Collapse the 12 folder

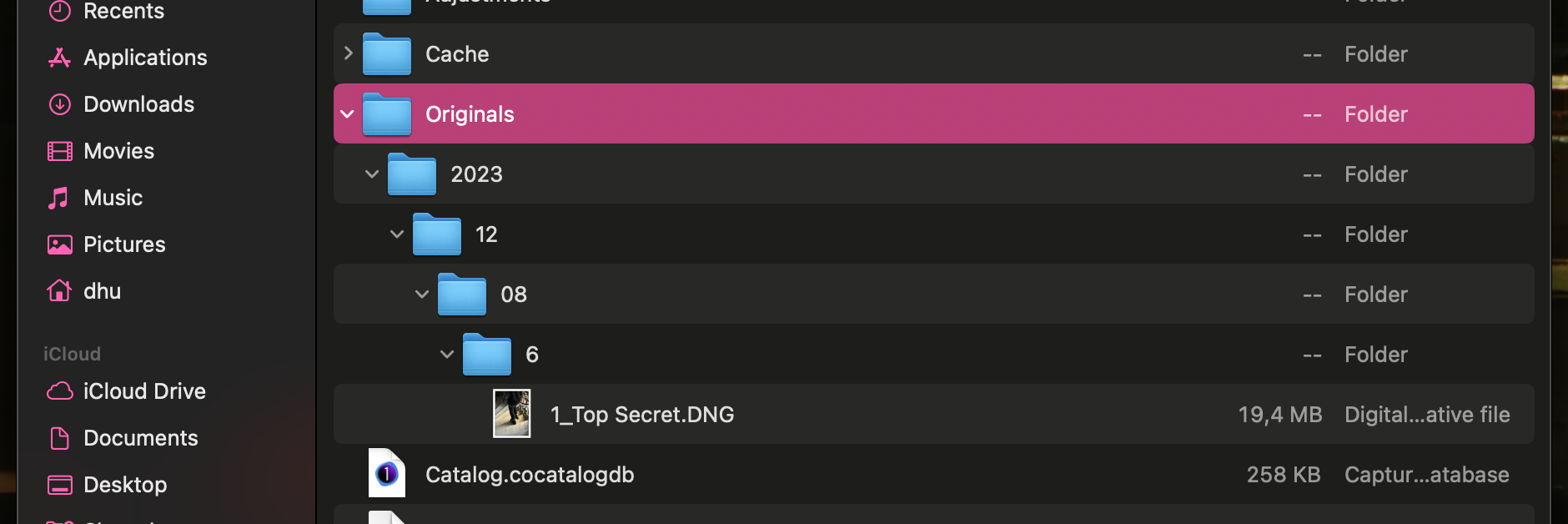(x=397, y=234)
